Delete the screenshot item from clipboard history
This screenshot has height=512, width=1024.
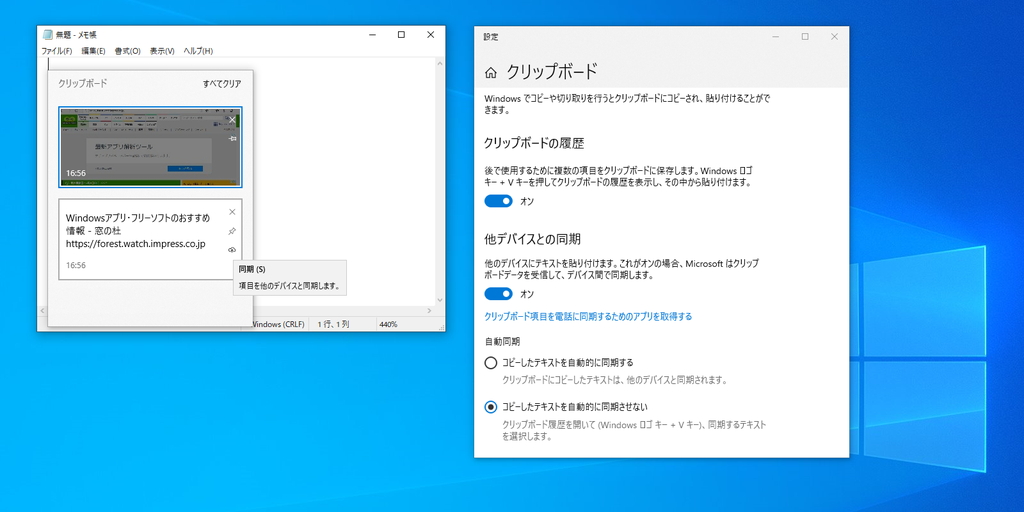pos(232,120)
